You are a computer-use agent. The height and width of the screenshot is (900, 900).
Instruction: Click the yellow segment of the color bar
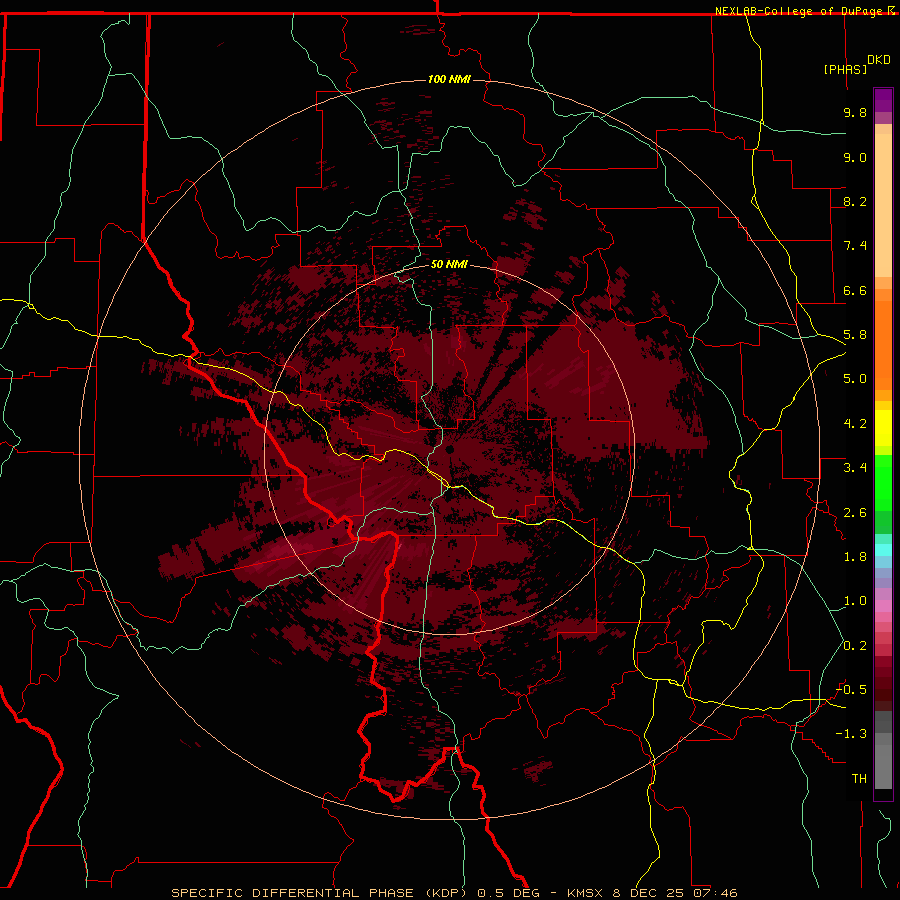click(x=883, y=428)
